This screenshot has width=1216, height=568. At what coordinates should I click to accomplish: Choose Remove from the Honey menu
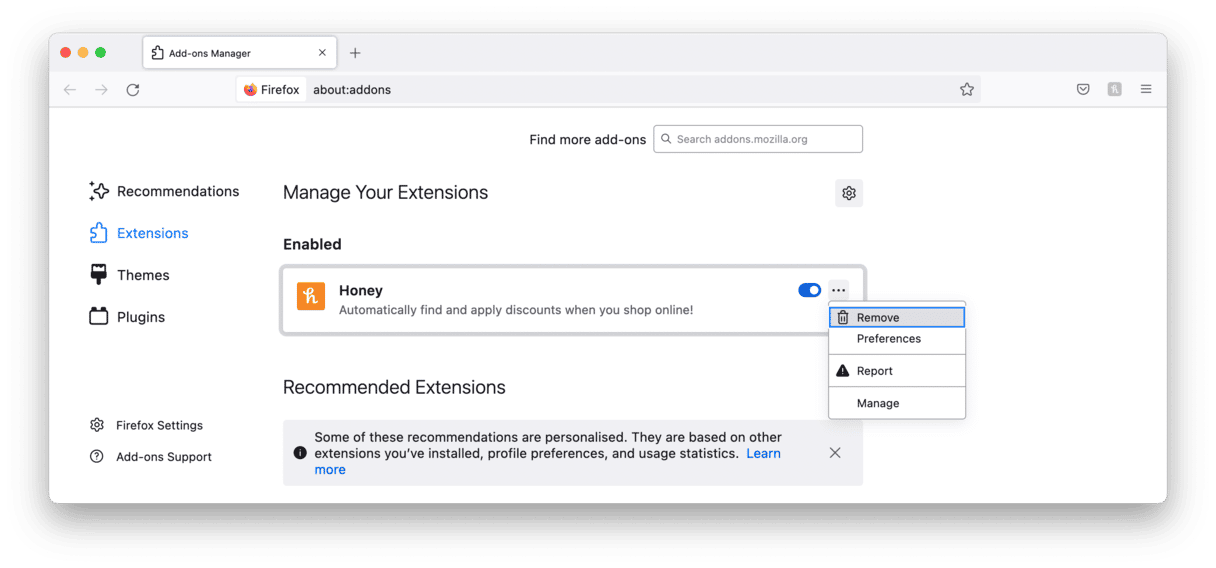click(897, 317)
